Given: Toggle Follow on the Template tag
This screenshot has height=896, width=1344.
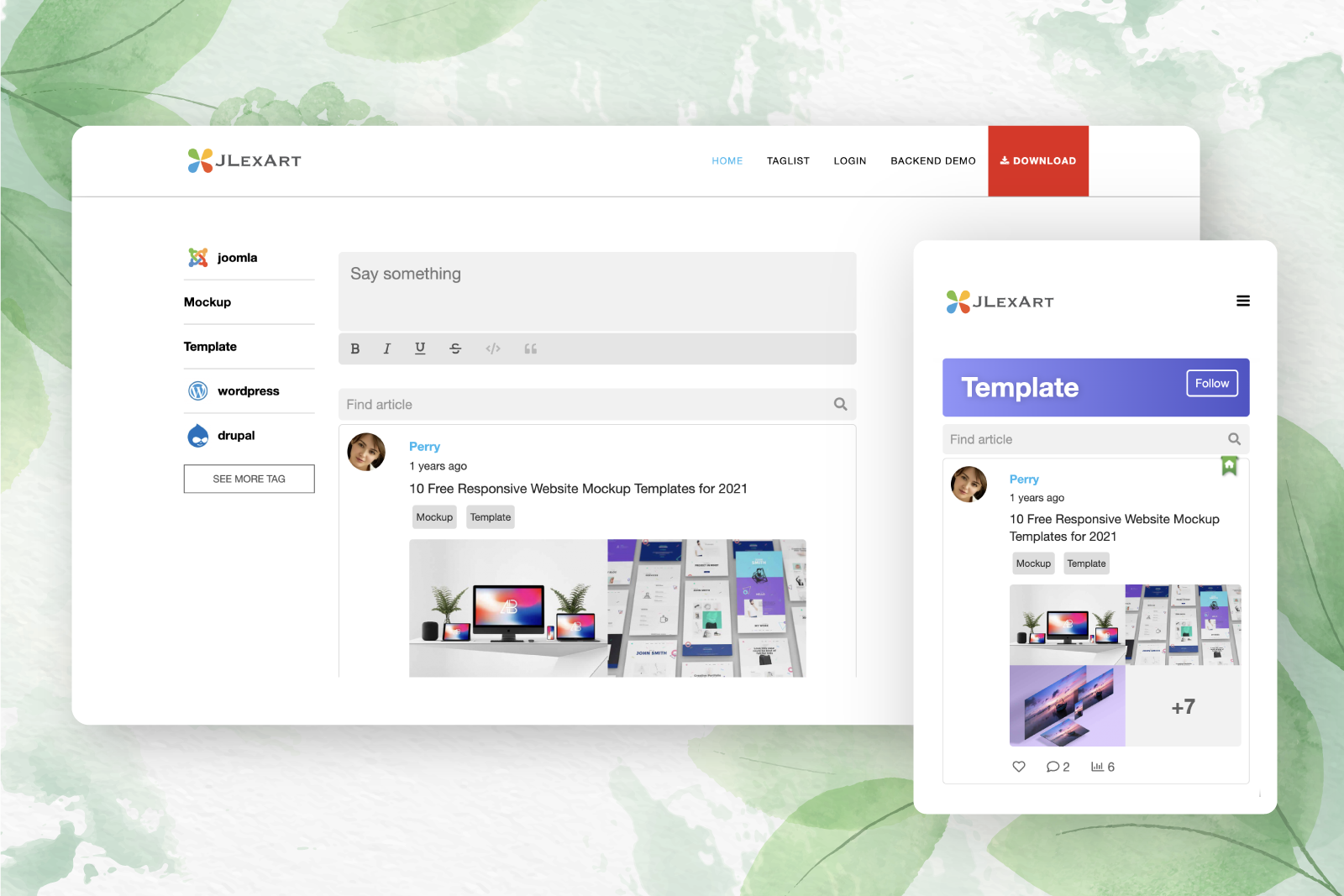Looking at the screenshot, I should click(x=1211, y=383).
